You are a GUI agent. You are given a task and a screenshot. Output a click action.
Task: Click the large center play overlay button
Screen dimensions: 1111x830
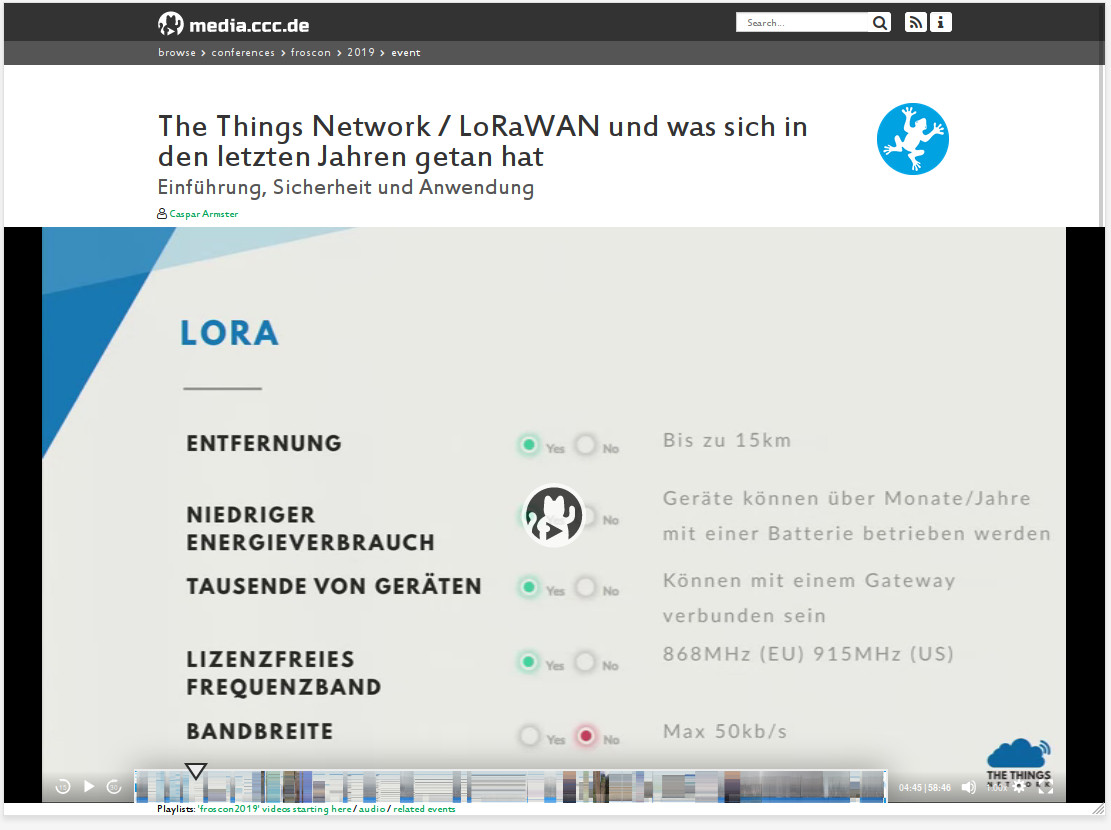click(x=554, y=516)
